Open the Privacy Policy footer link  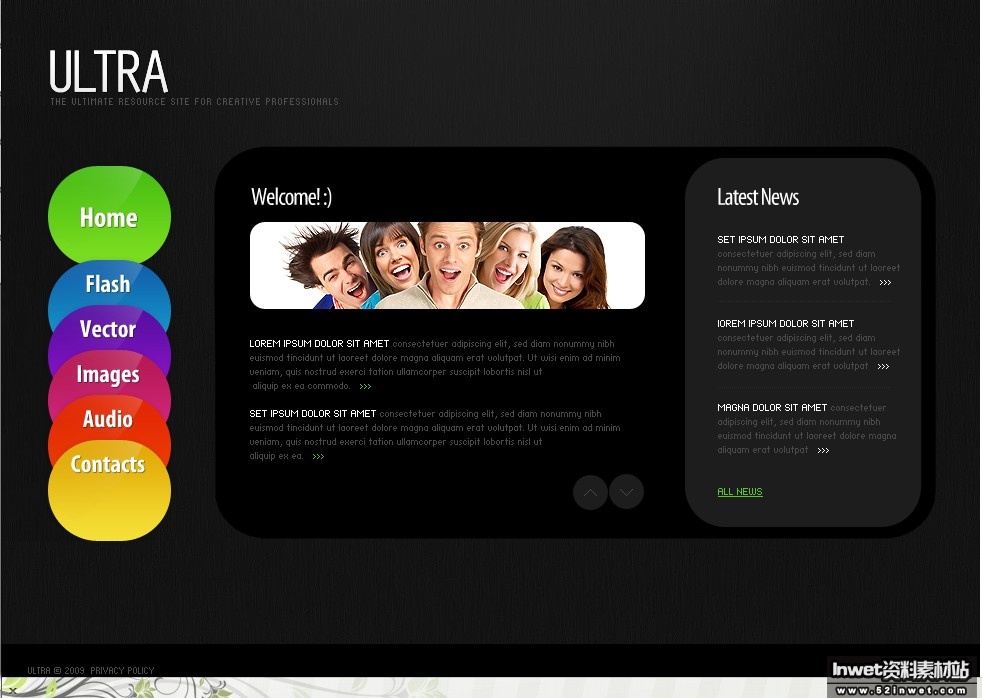tap(122, 670)
